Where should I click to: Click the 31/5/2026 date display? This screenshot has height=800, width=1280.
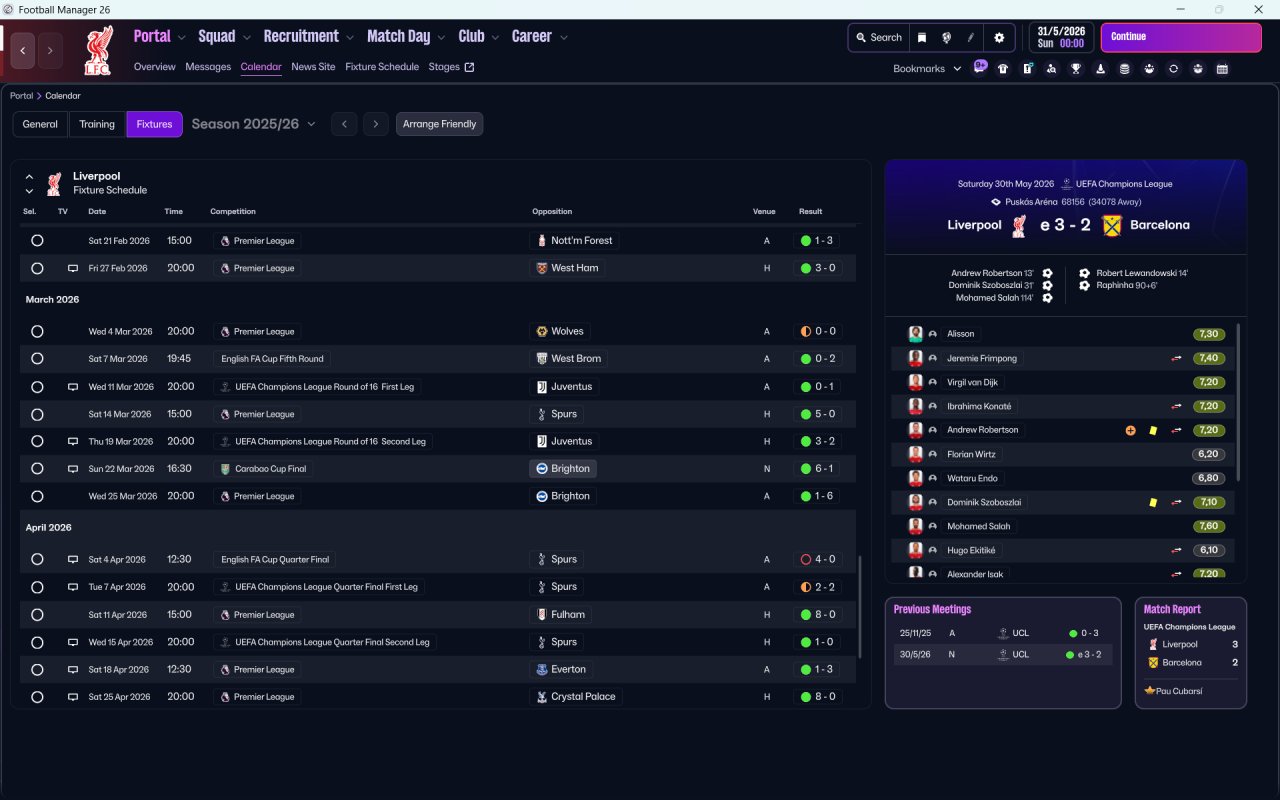1062,37
